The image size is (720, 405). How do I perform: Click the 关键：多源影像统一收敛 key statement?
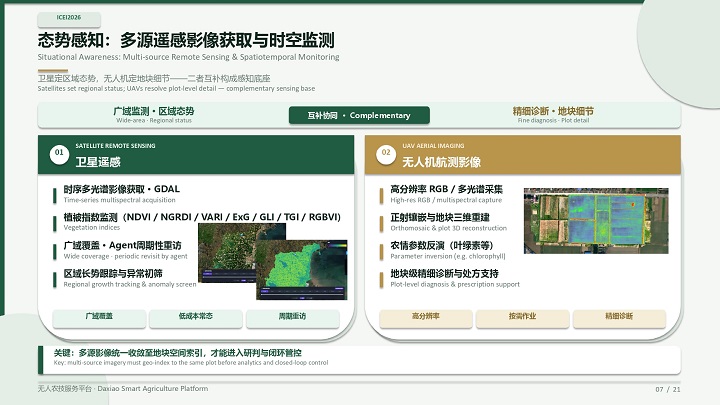178,353
